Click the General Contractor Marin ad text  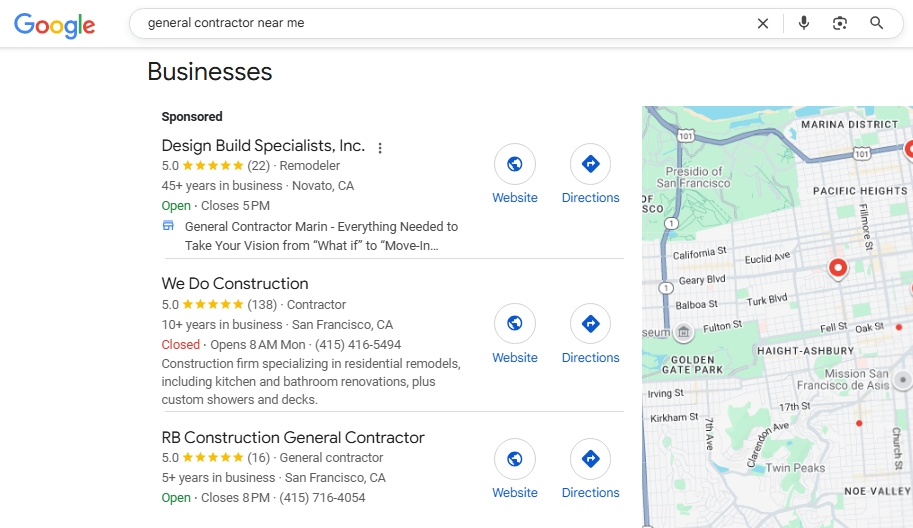pos(321,236)
